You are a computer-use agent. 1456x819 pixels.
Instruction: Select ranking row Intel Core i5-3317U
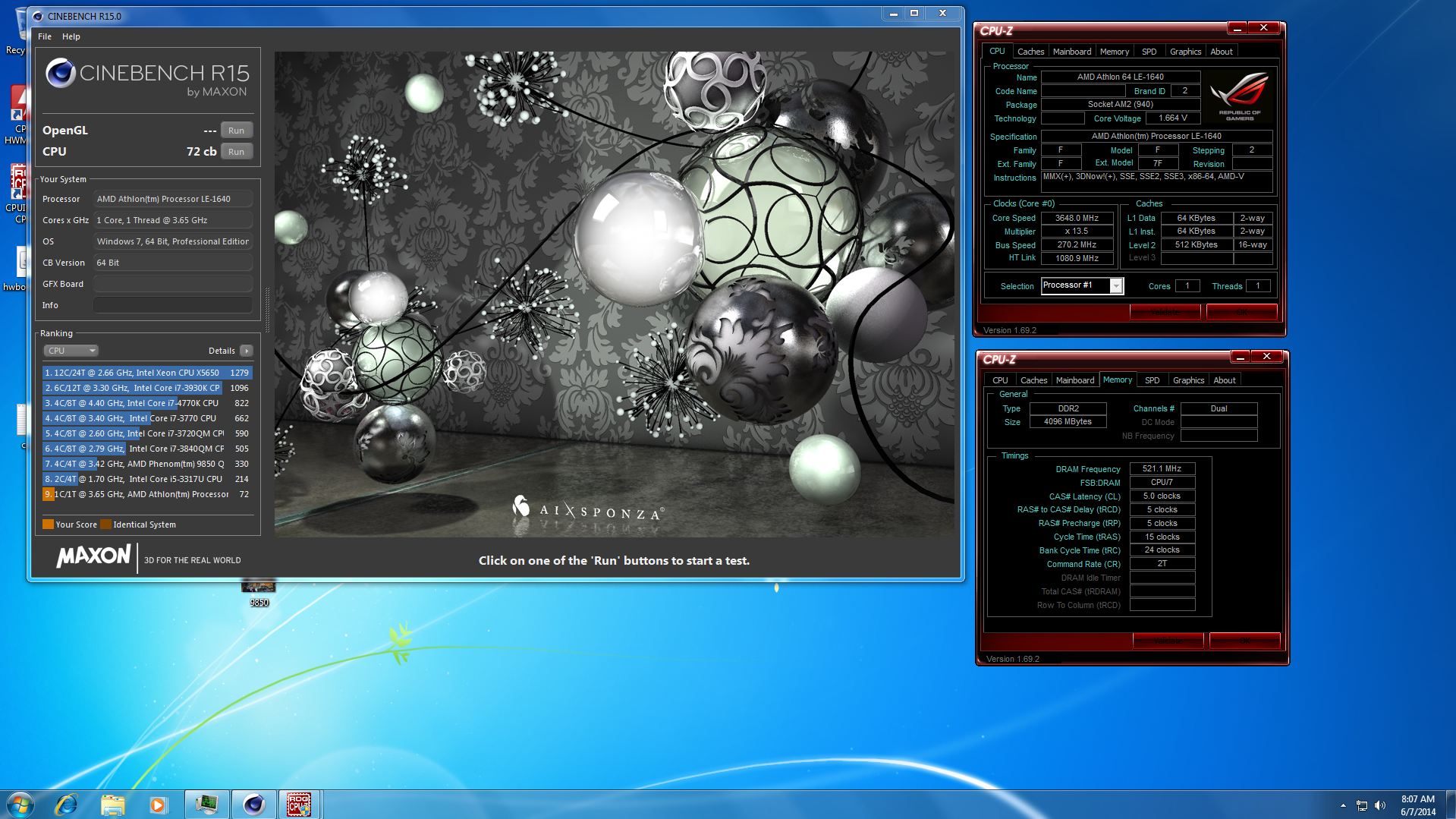(x=147, y=479)
